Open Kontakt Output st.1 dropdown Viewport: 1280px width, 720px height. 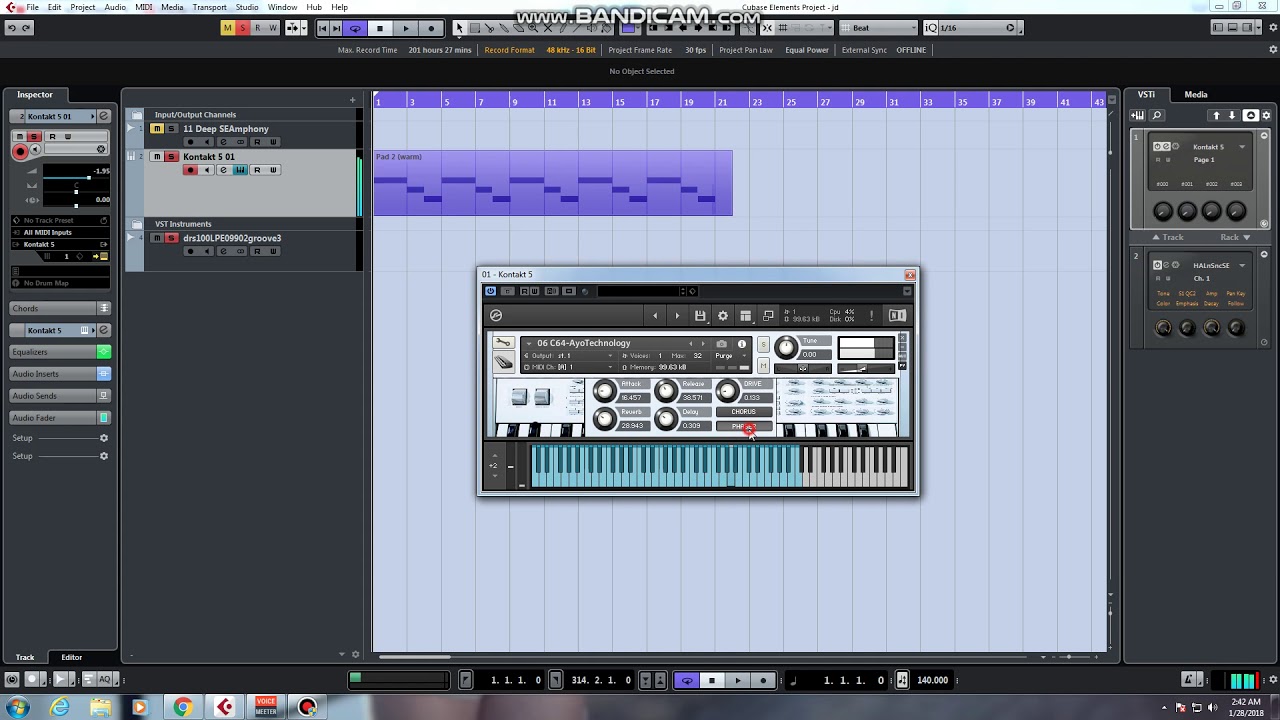(x=569, y=355)
